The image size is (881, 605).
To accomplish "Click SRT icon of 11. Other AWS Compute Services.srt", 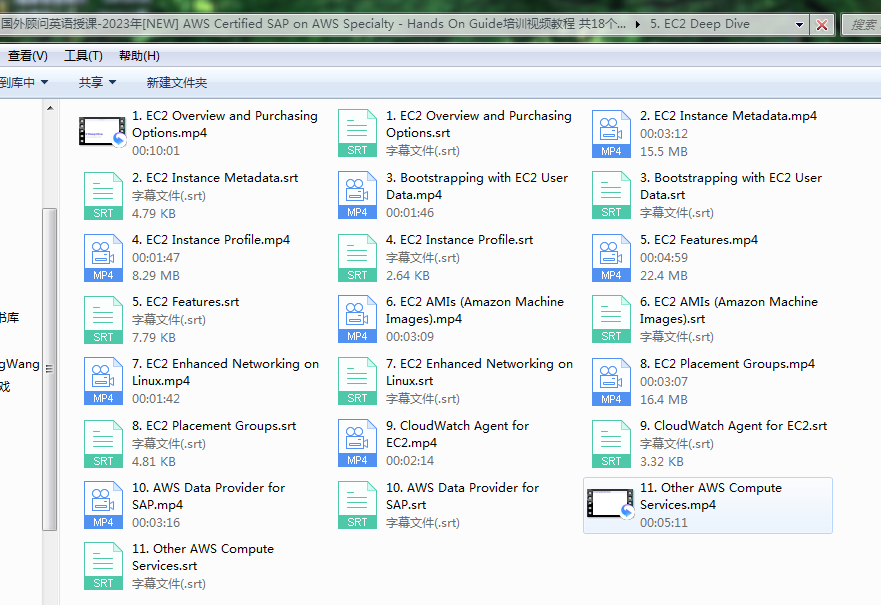I will [103, 566].
